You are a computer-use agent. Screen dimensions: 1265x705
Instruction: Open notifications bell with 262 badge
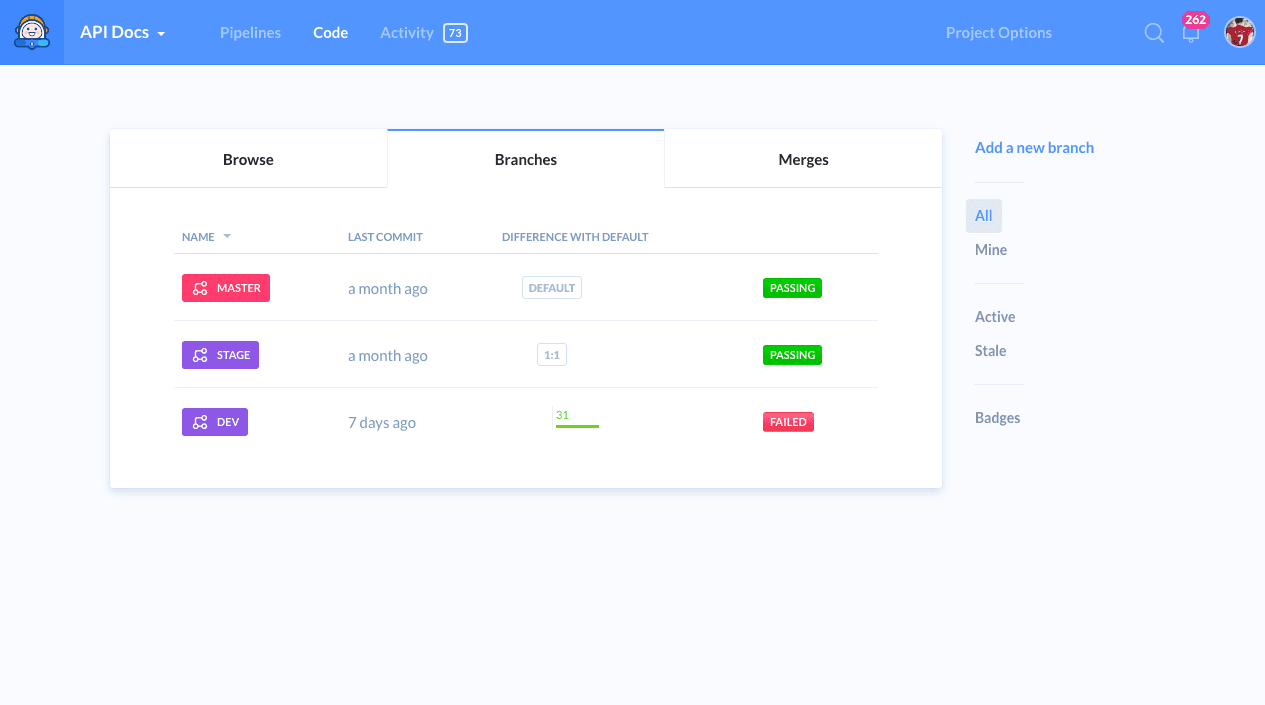1191,33
